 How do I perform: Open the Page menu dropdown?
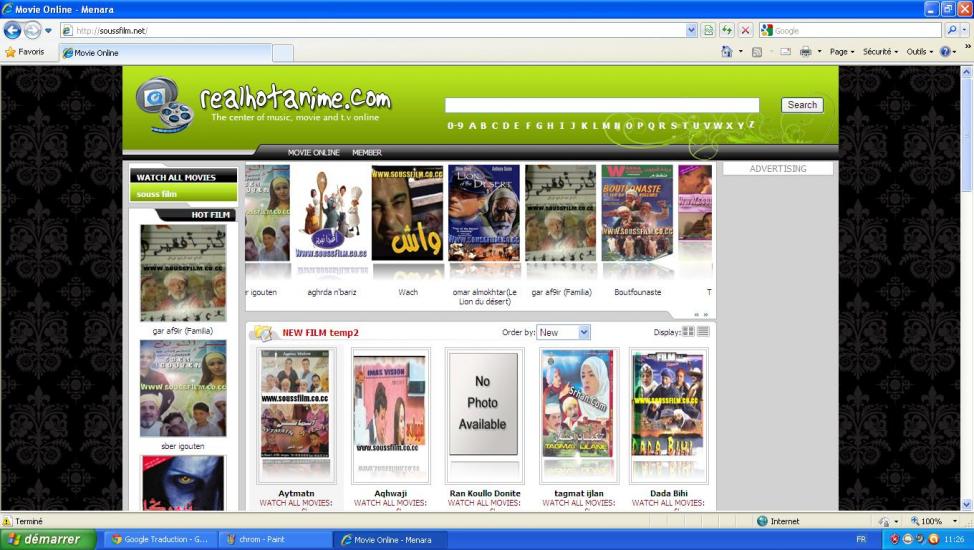(841, 52)
